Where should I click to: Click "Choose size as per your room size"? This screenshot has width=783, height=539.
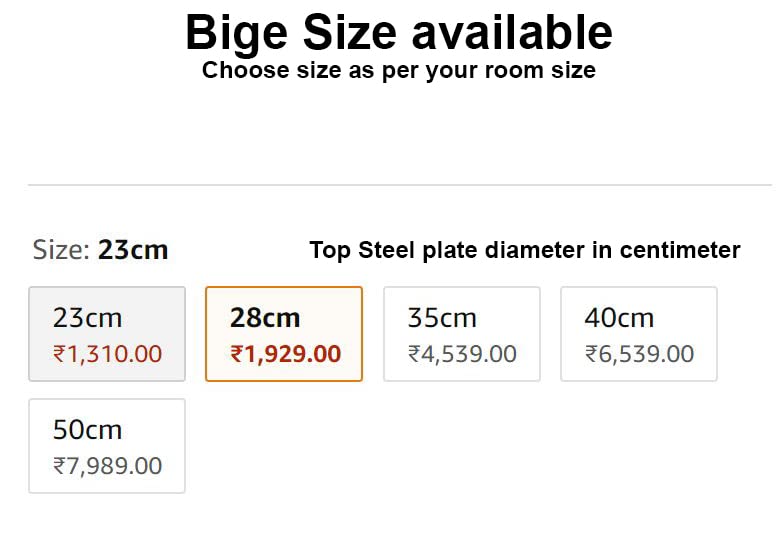pyautogui.click(x=398, y=71)
